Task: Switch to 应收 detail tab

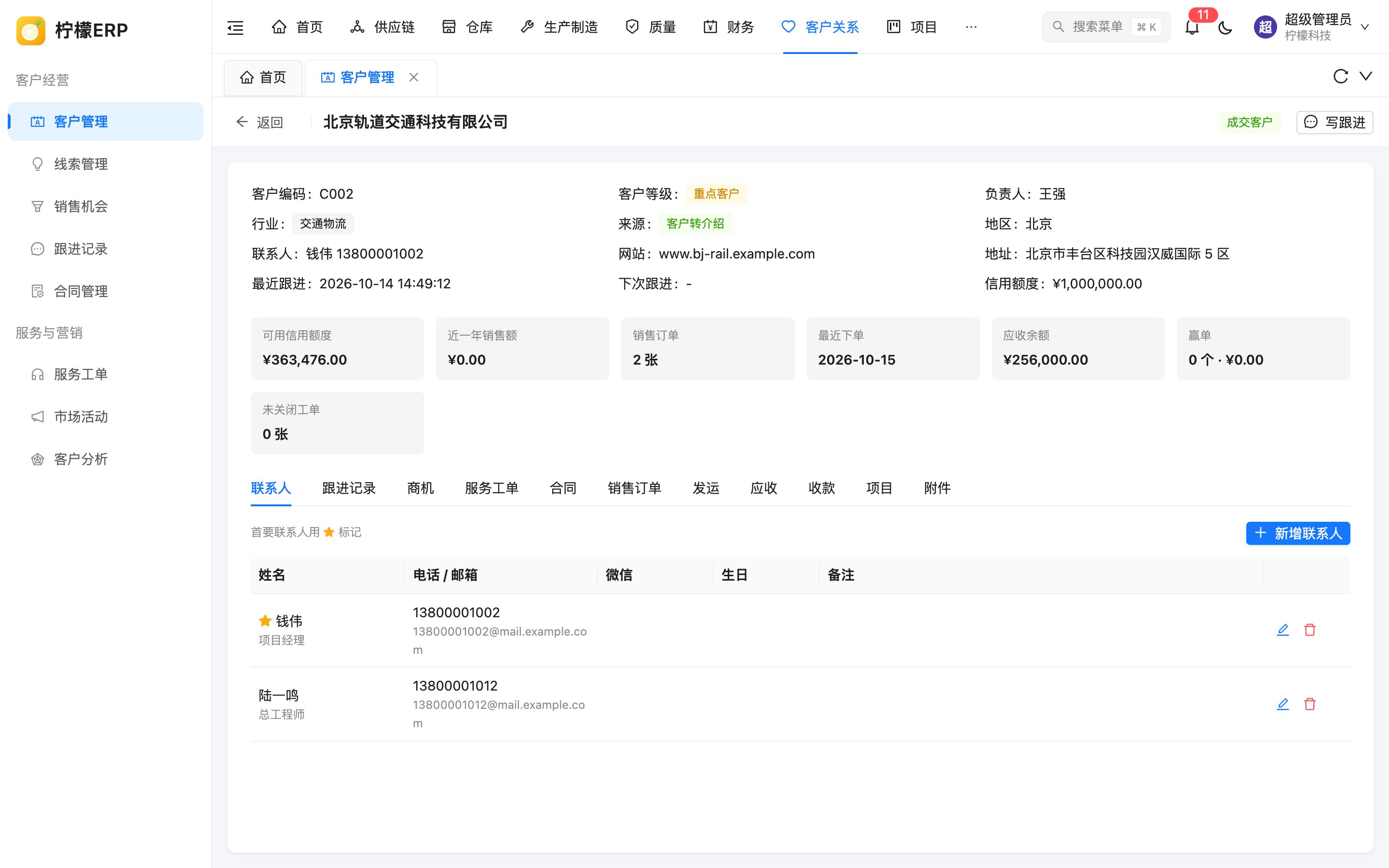Action: point(763,488)
